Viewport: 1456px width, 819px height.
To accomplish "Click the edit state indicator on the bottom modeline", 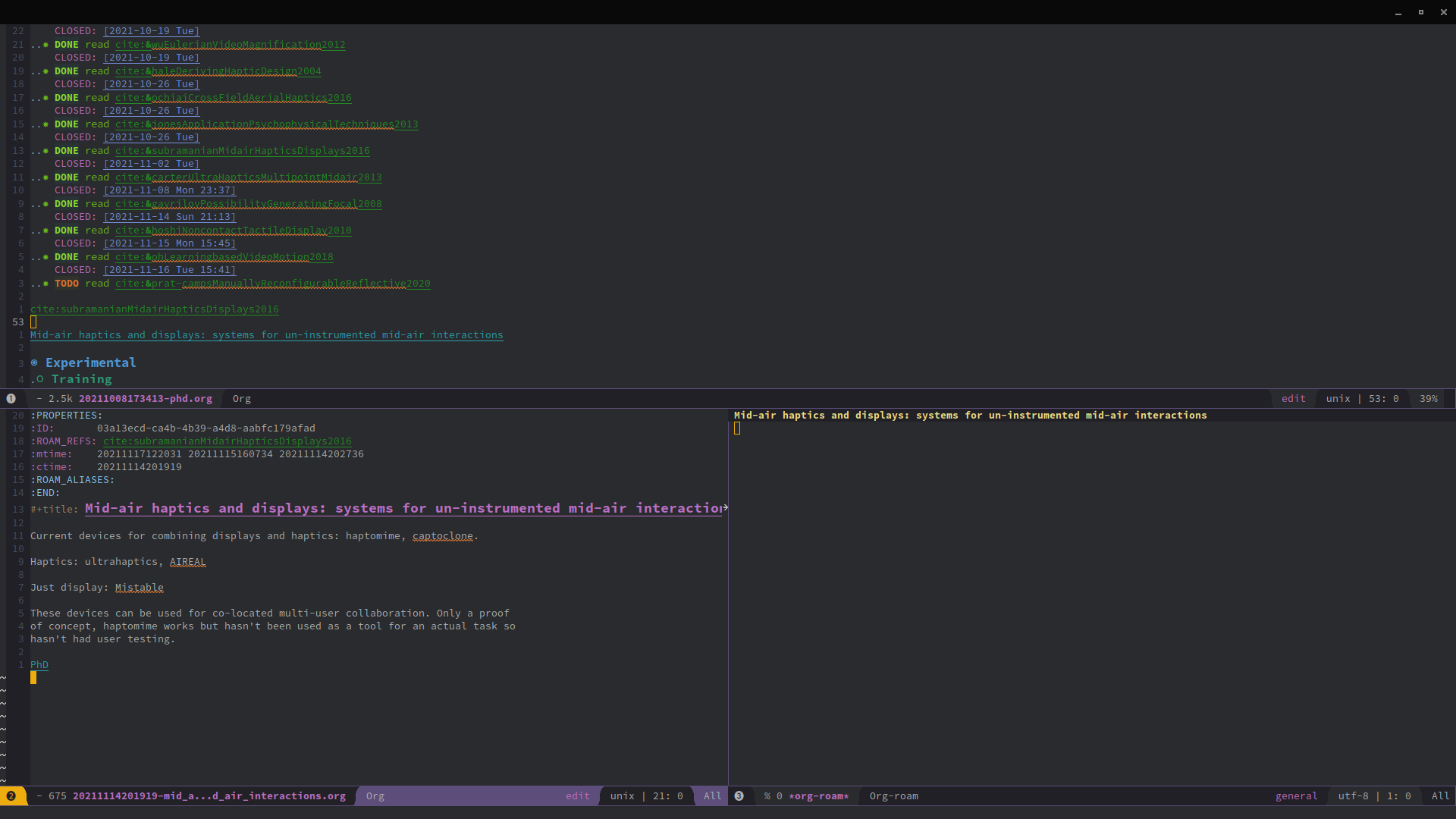I will (x=577, y=796).
